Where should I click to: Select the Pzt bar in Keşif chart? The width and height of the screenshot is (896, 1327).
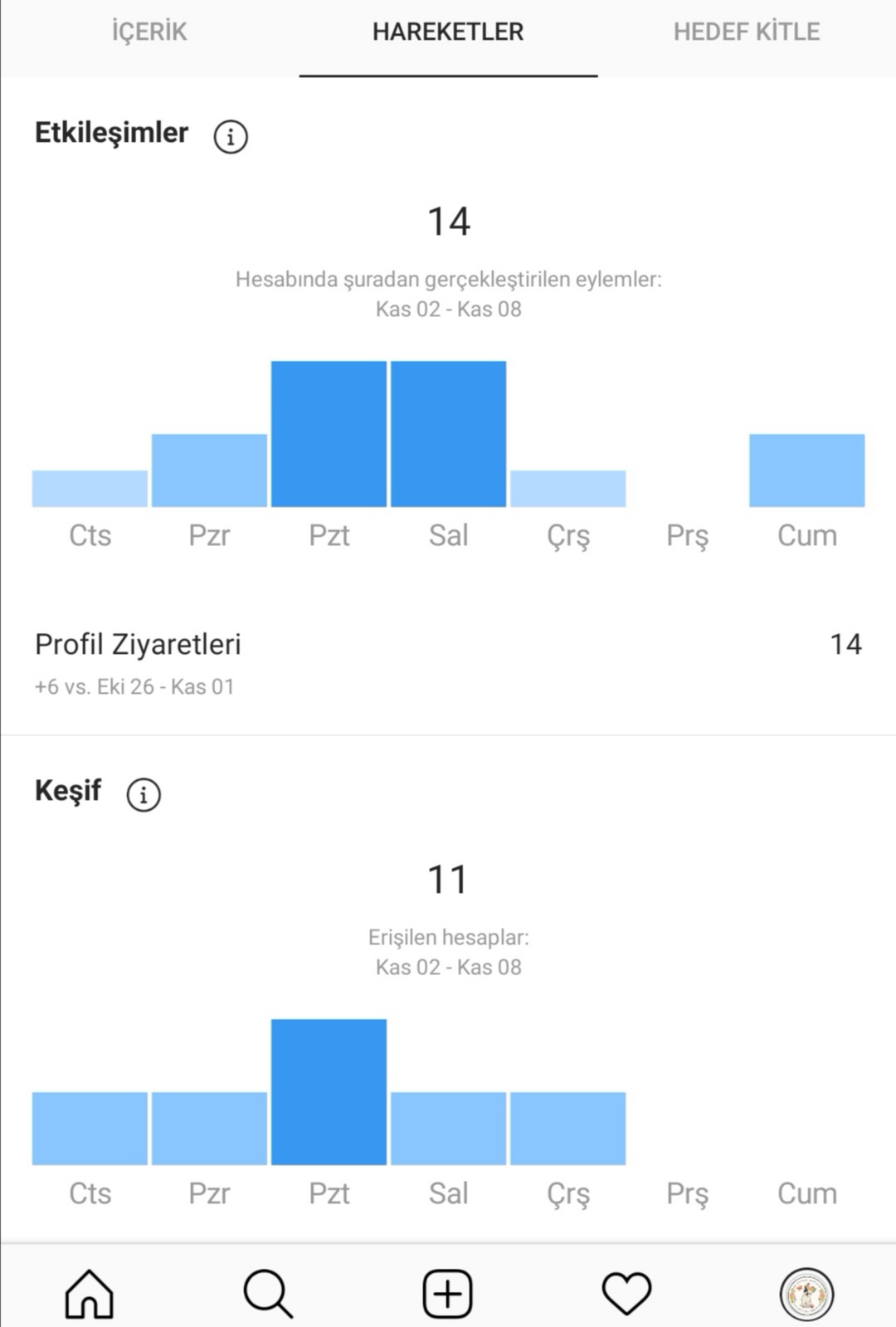(329, 1092)
